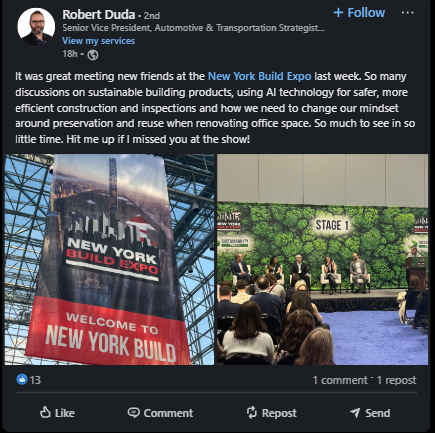
Task: Follow Robert Duda
Action: (359, 13)
